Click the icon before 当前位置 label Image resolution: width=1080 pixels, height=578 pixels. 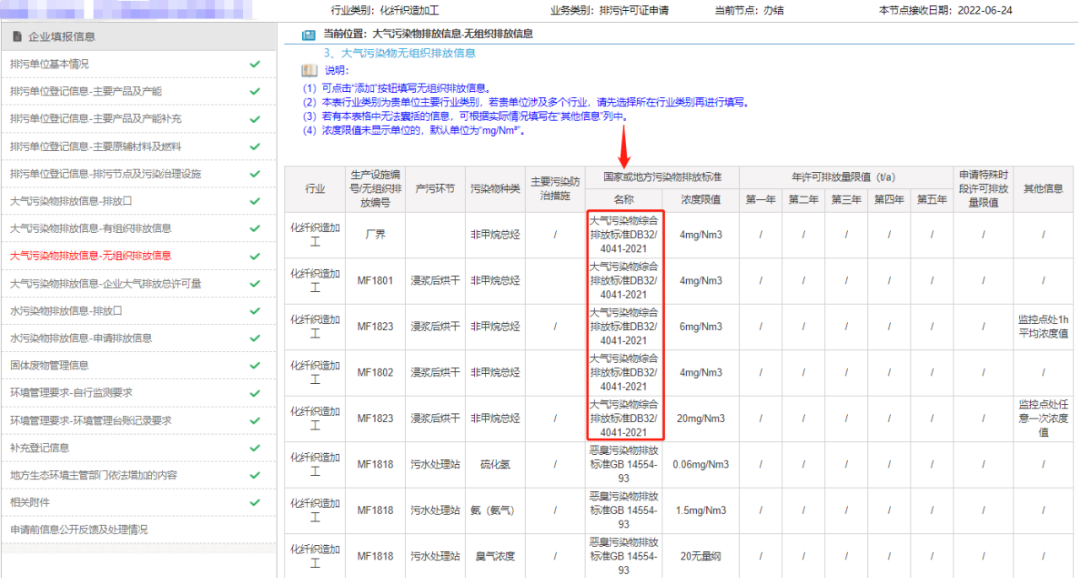point(308,35)
